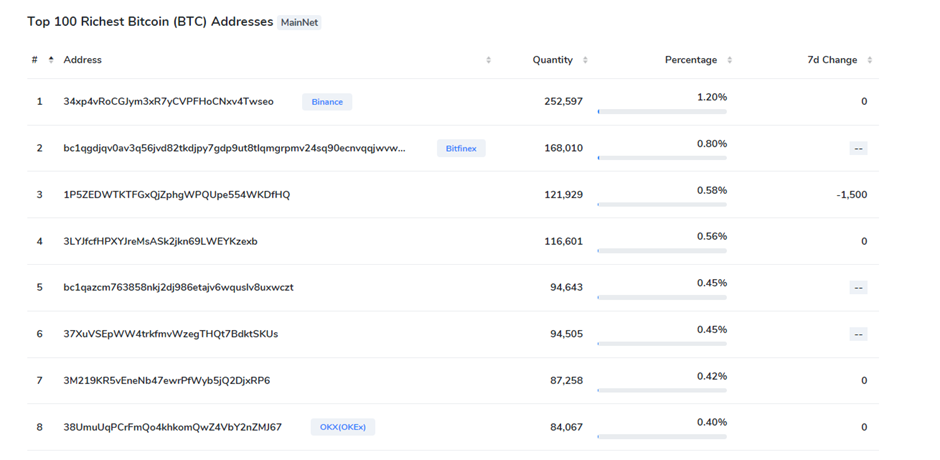Screen dimensions: 940x460
Task: Select the OKX(OKEx) label tag
Action: tap(343, 427)
